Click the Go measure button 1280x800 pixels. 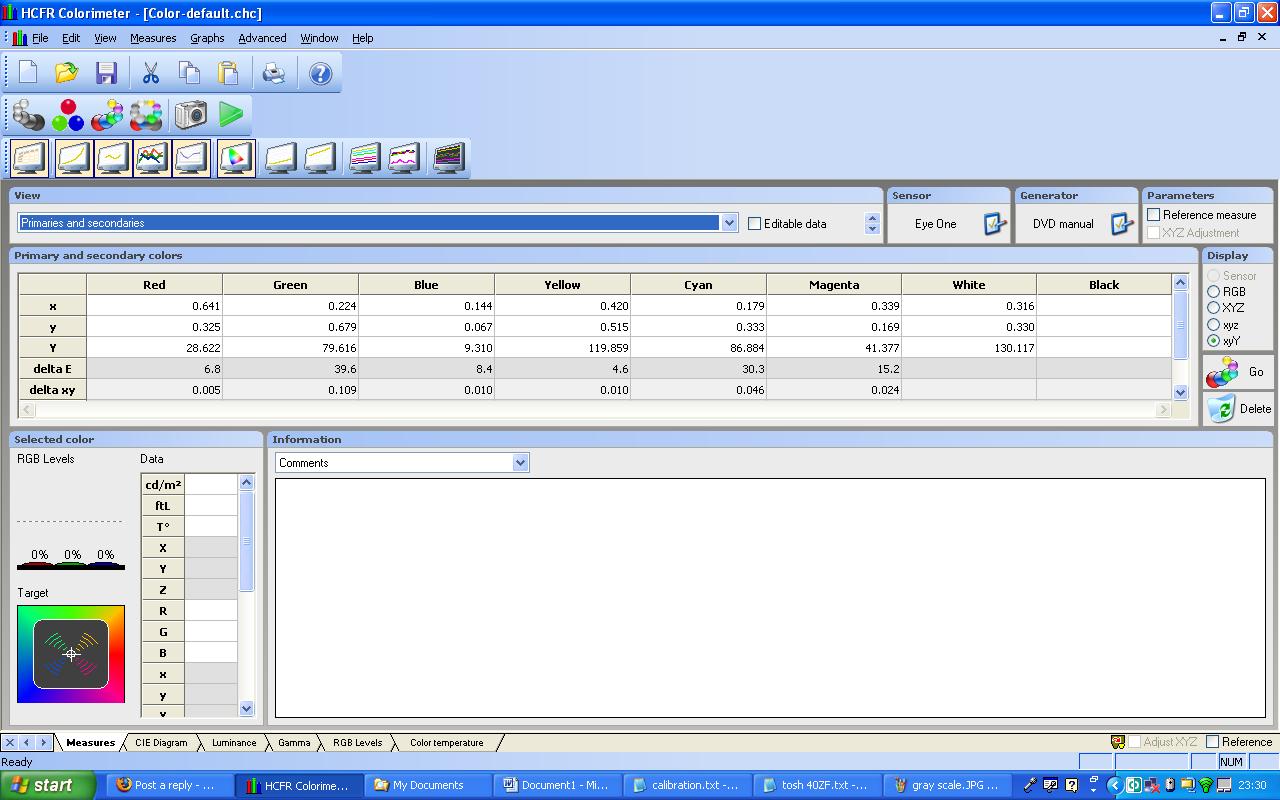pos(1238,372)
